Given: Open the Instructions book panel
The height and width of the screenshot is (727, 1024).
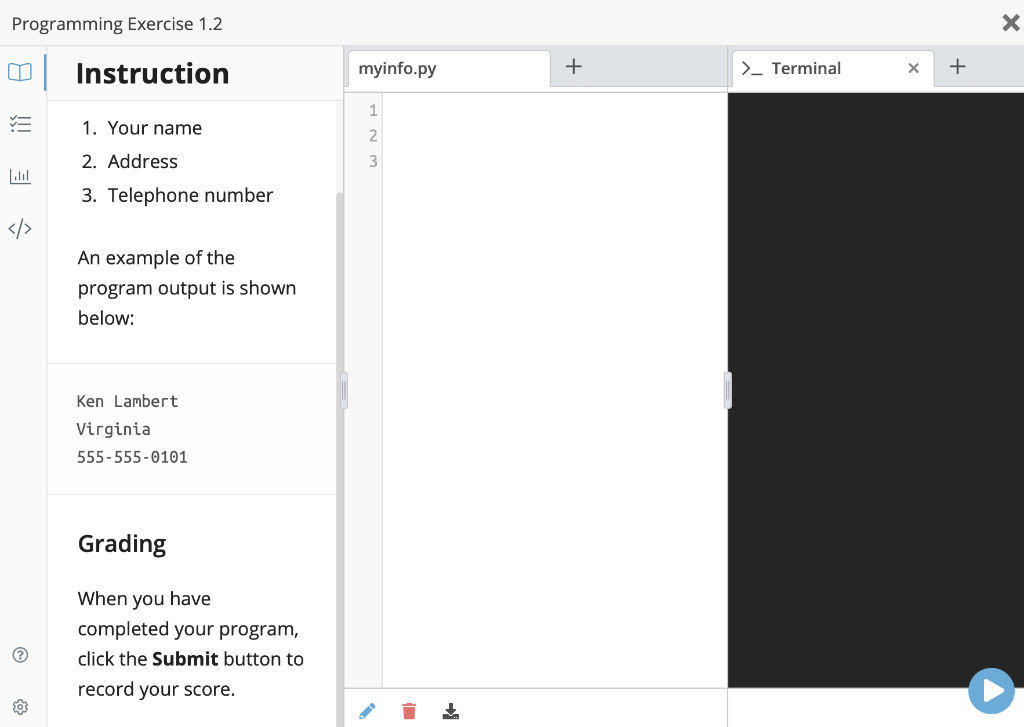Looking at the screenshot, I should 21,71.
